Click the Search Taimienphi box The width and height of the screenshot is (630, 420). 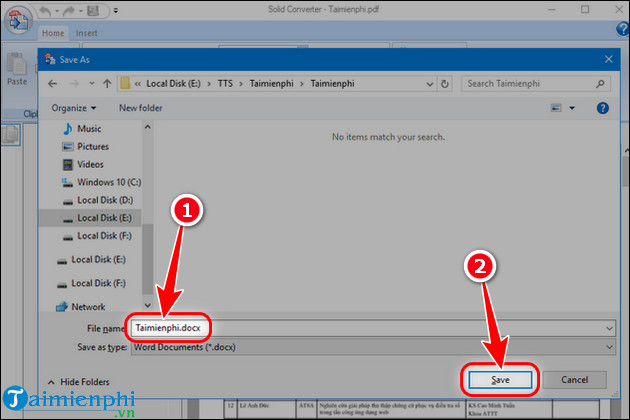[x=536, y=84]
